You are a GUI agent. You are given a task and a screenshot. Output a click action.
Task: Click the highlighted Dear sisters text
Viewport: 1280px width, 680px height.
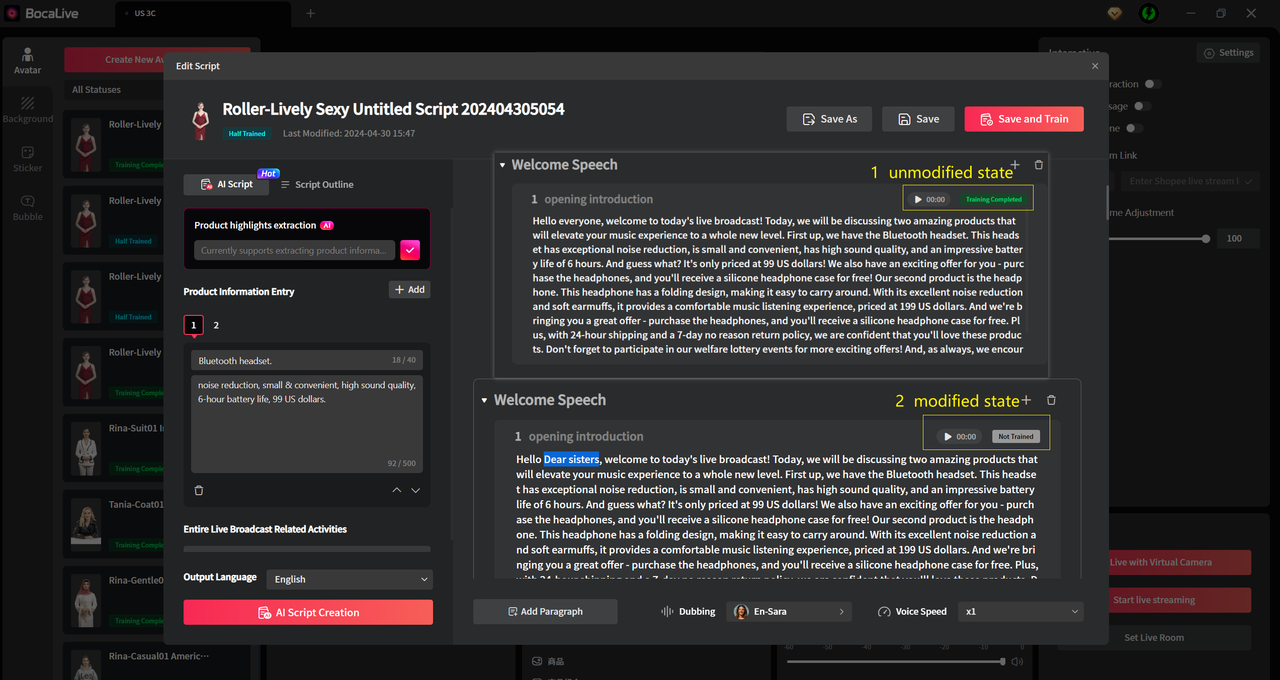pyautogui.click(x=571, y=459)
